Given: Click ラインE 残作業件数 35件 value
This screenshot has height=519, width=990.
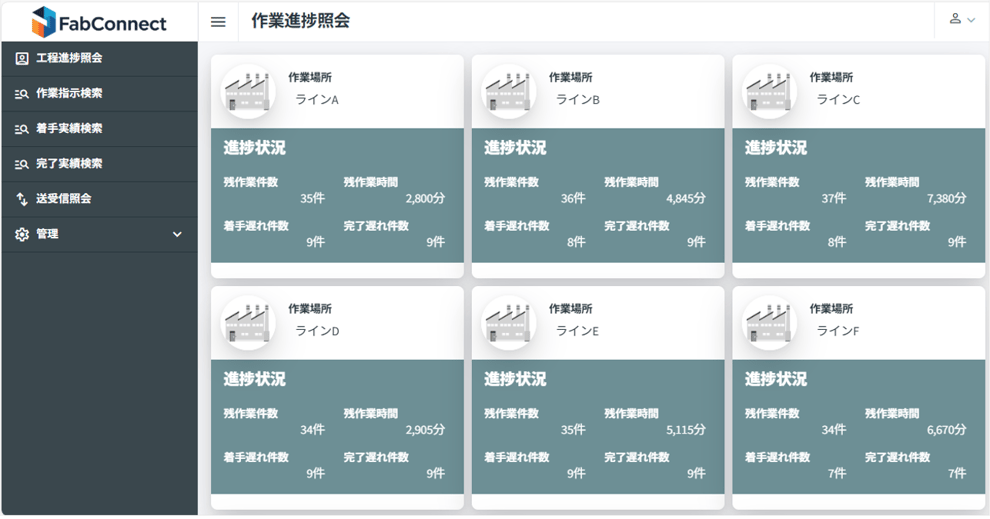Looking at the screenshot, I should pyautogui.click(x=573, y=430).
